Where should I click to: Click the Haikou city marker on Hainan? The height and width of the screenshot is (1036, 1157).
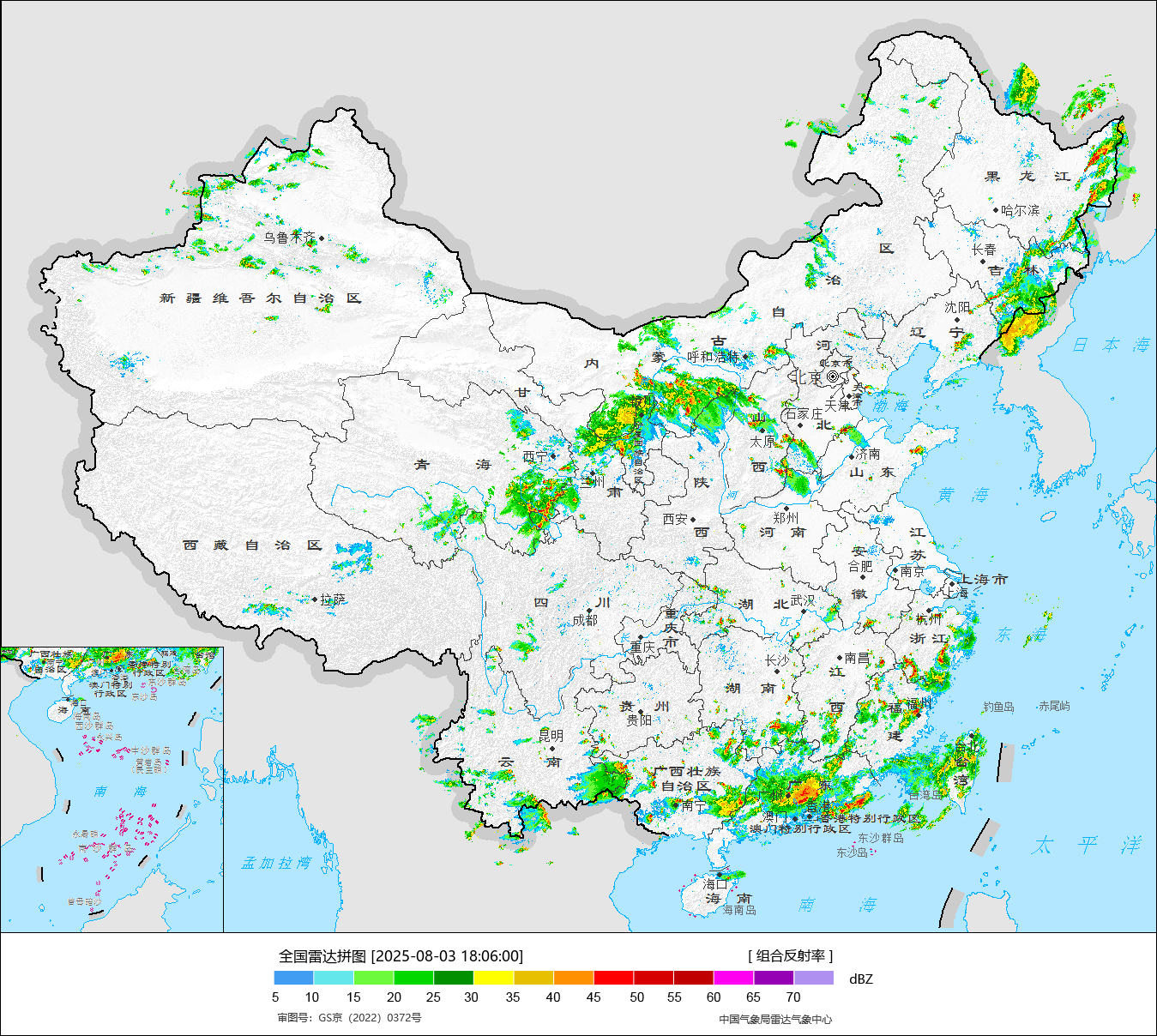pyautogui.click(x=720, y=876)
